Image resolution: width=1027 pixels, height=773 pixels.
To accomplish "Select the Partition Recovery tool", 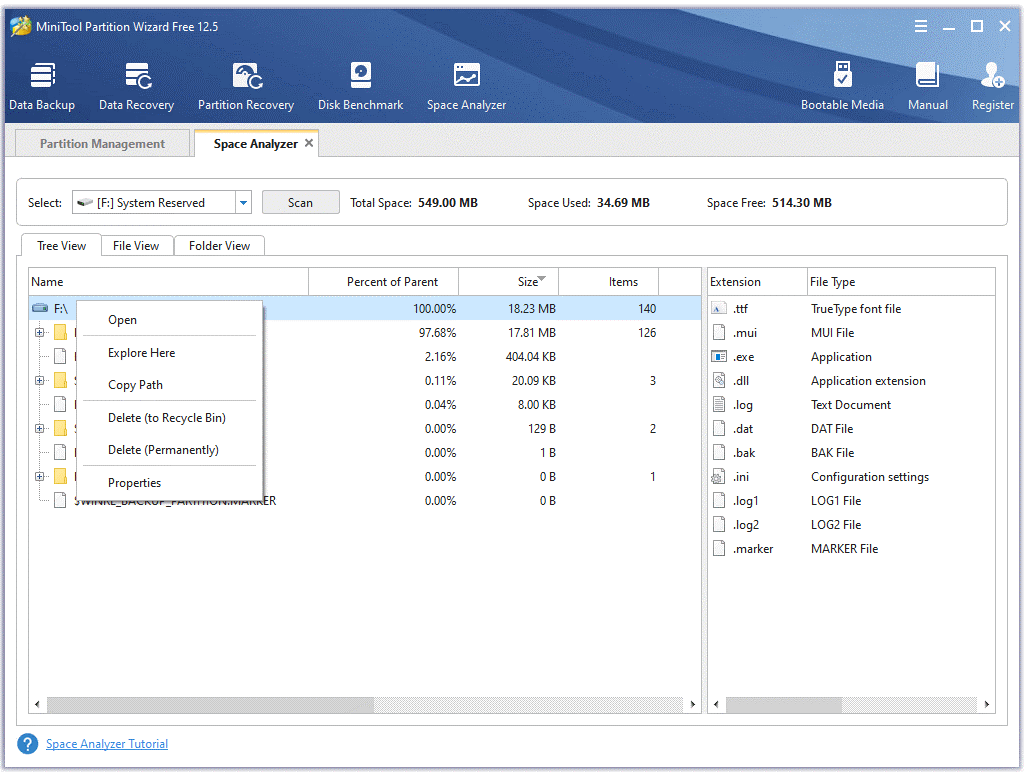I will (246, 85).
